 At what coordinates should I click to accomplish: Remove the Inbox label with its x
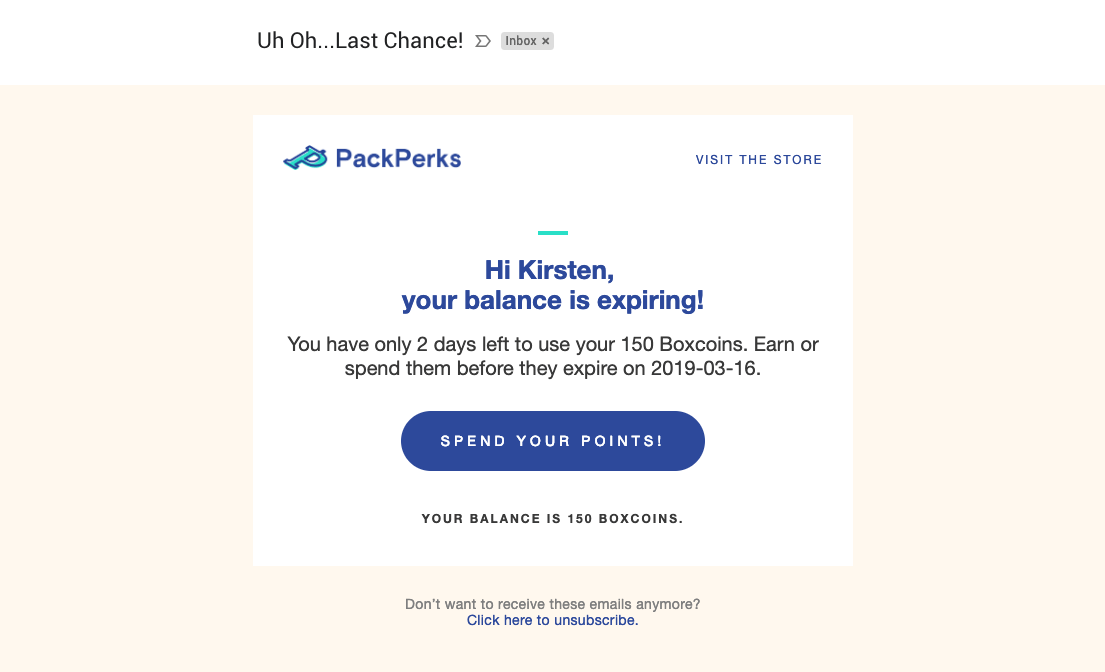(545, 41)
